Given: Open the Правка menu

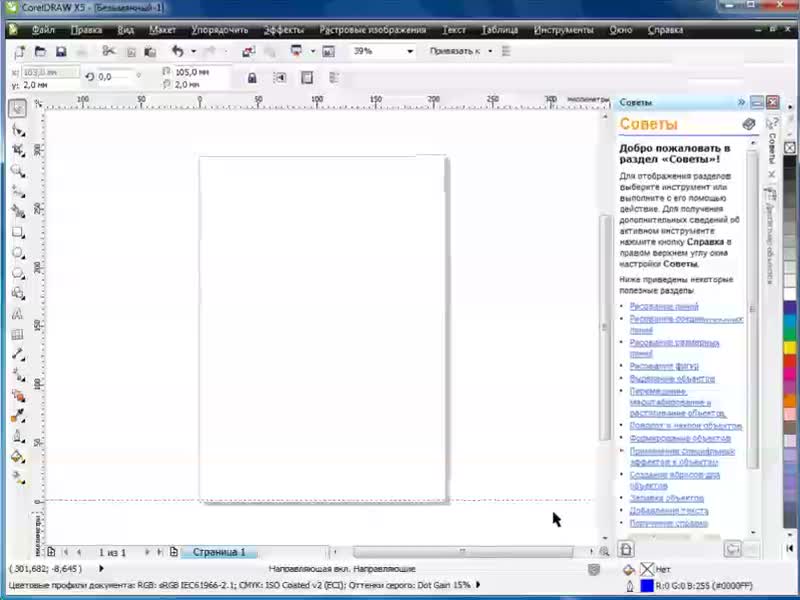Looking at the screenshot, I should pos(86,30).
